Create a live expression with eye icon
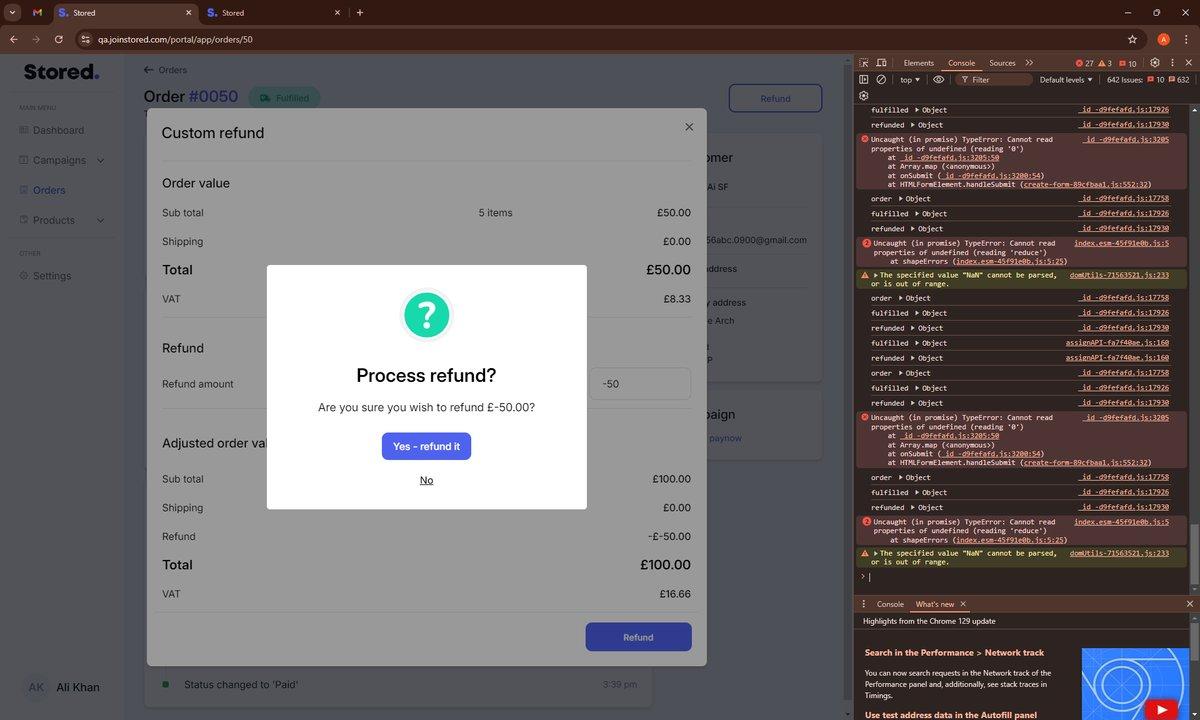 (938, 80)
